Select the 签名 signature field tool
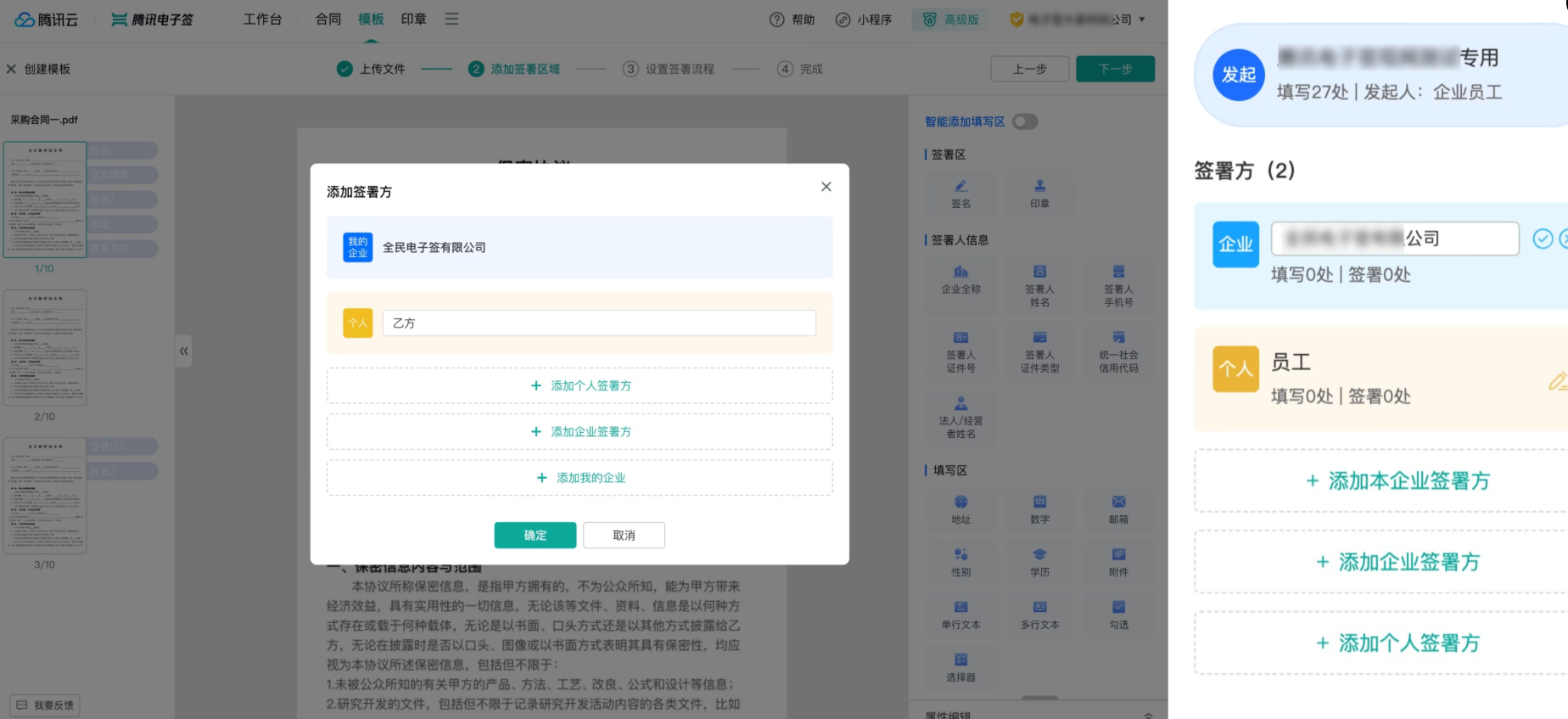The height and width of the screenshot is (719, 1568). click(960, 194)
